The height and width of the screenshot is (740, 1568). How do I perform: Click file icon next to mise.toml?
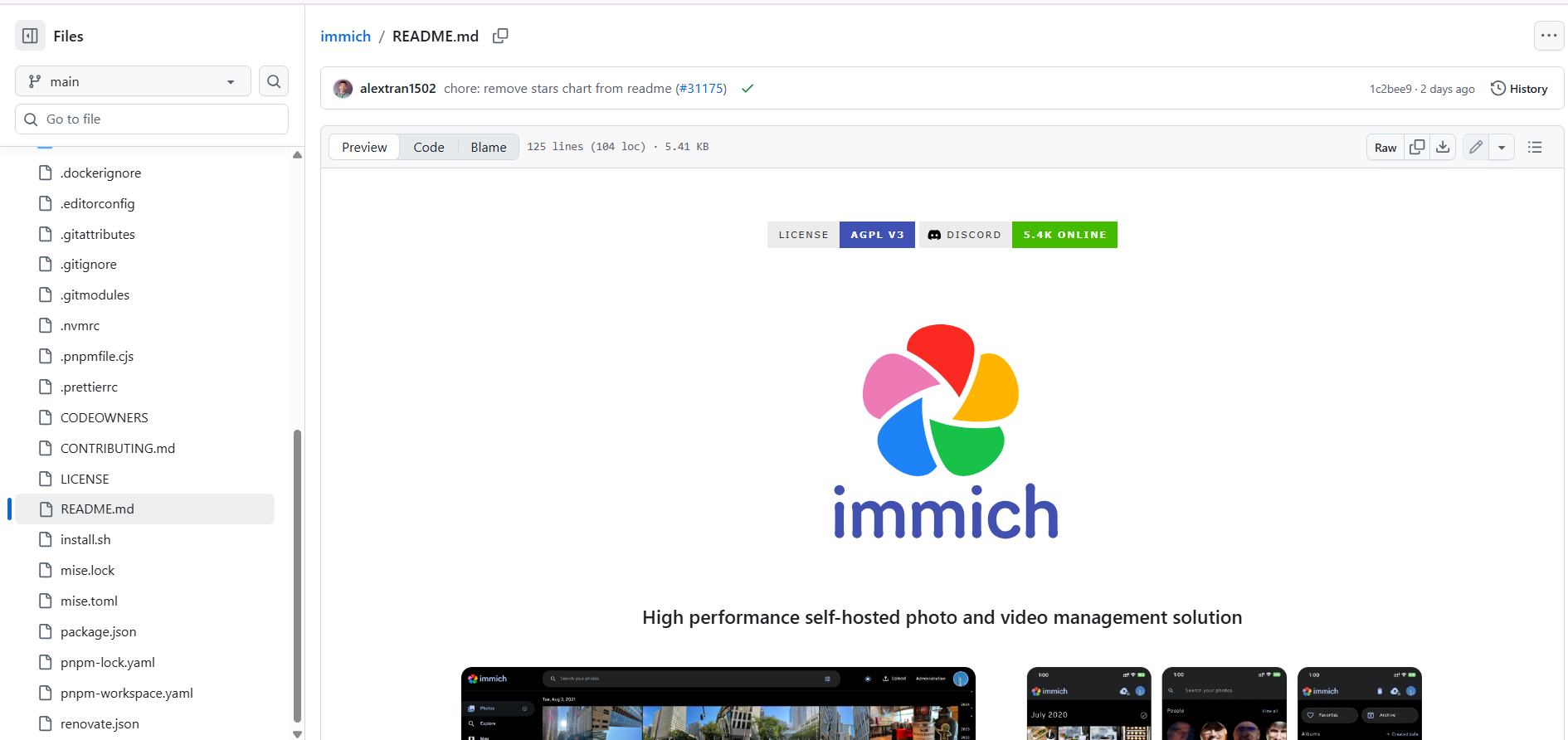click(x=46, y=601)
